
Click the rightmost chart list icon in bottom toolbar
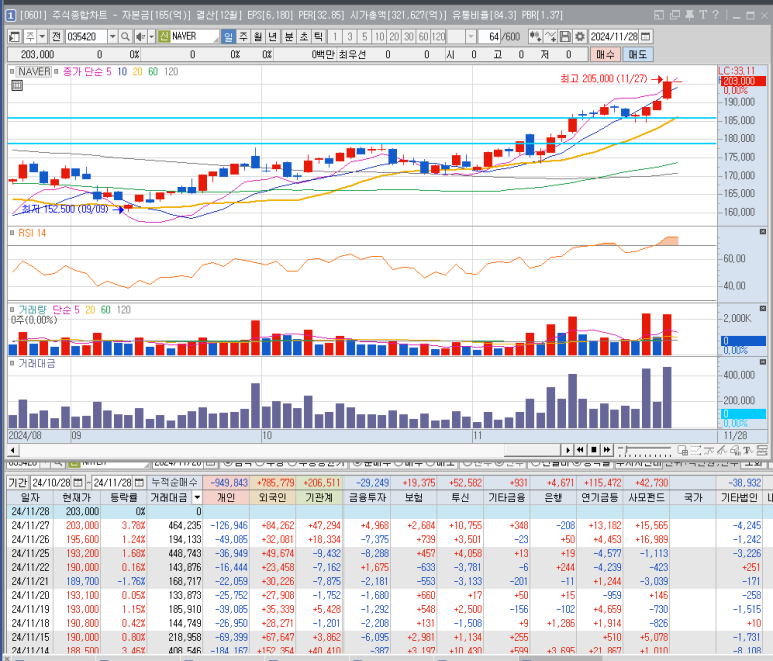762,450
